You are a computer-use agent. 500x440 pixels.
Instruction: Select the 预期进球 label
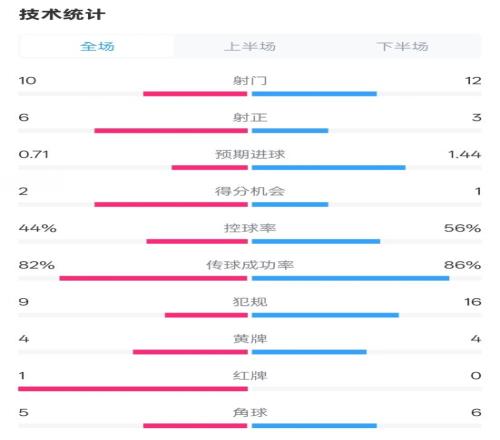tap(250, 154)
